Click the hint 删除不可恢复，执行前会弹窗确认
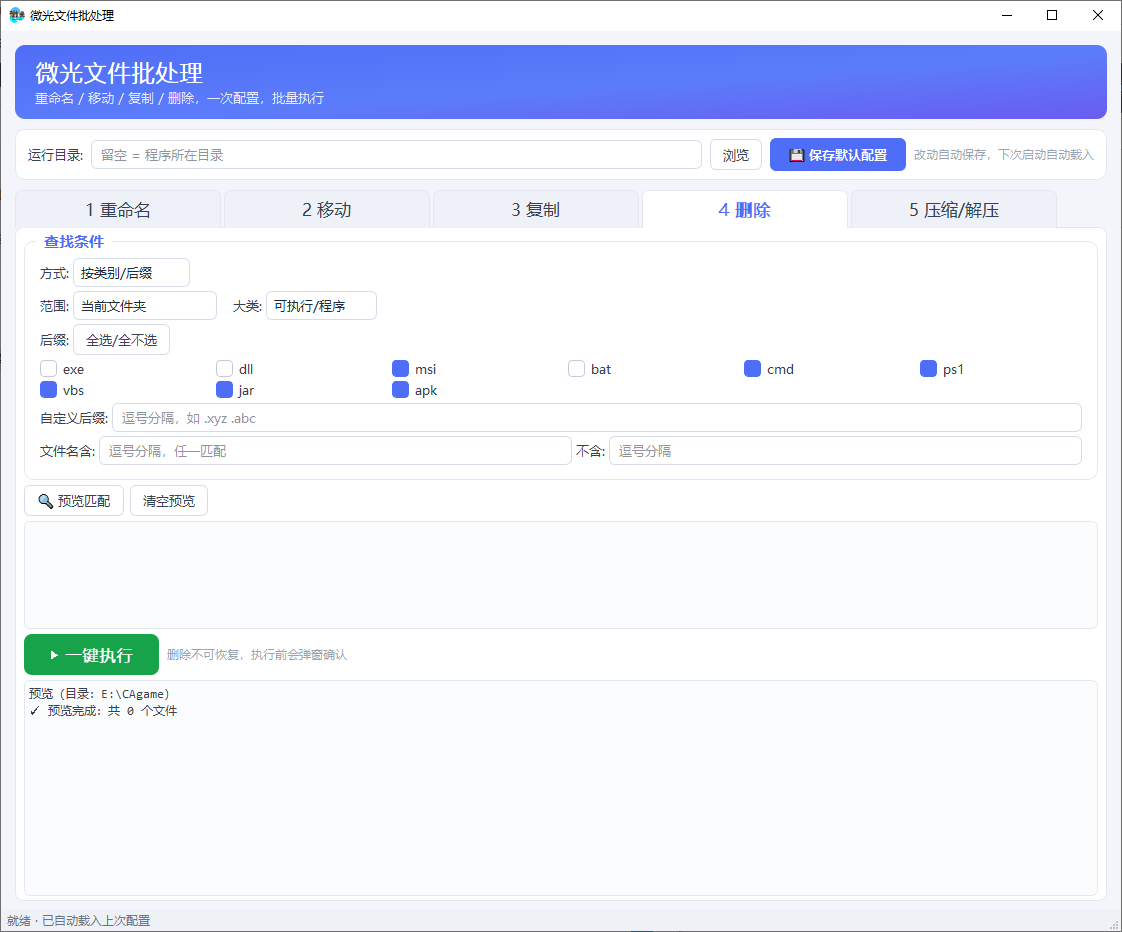The image size is (1122, 932). click(257, 655)
